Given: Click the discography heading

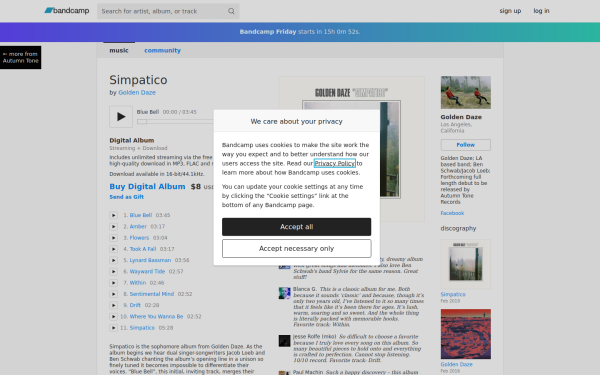Looking at the screenshot, I should [458, 228].
